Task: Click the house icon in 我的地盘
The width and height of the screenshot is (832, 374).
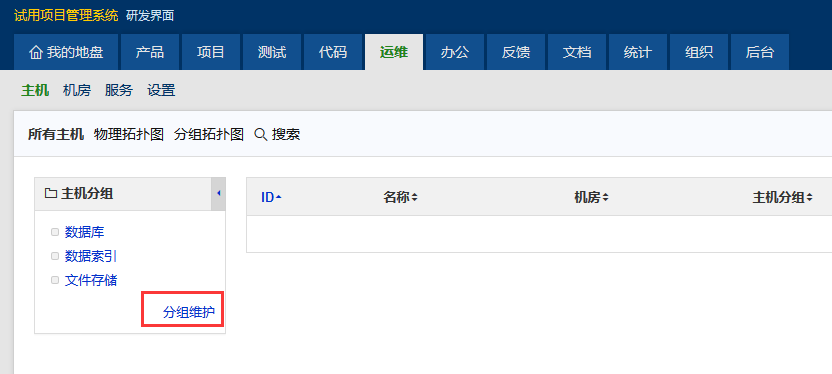Action: (x=36, y=53)
